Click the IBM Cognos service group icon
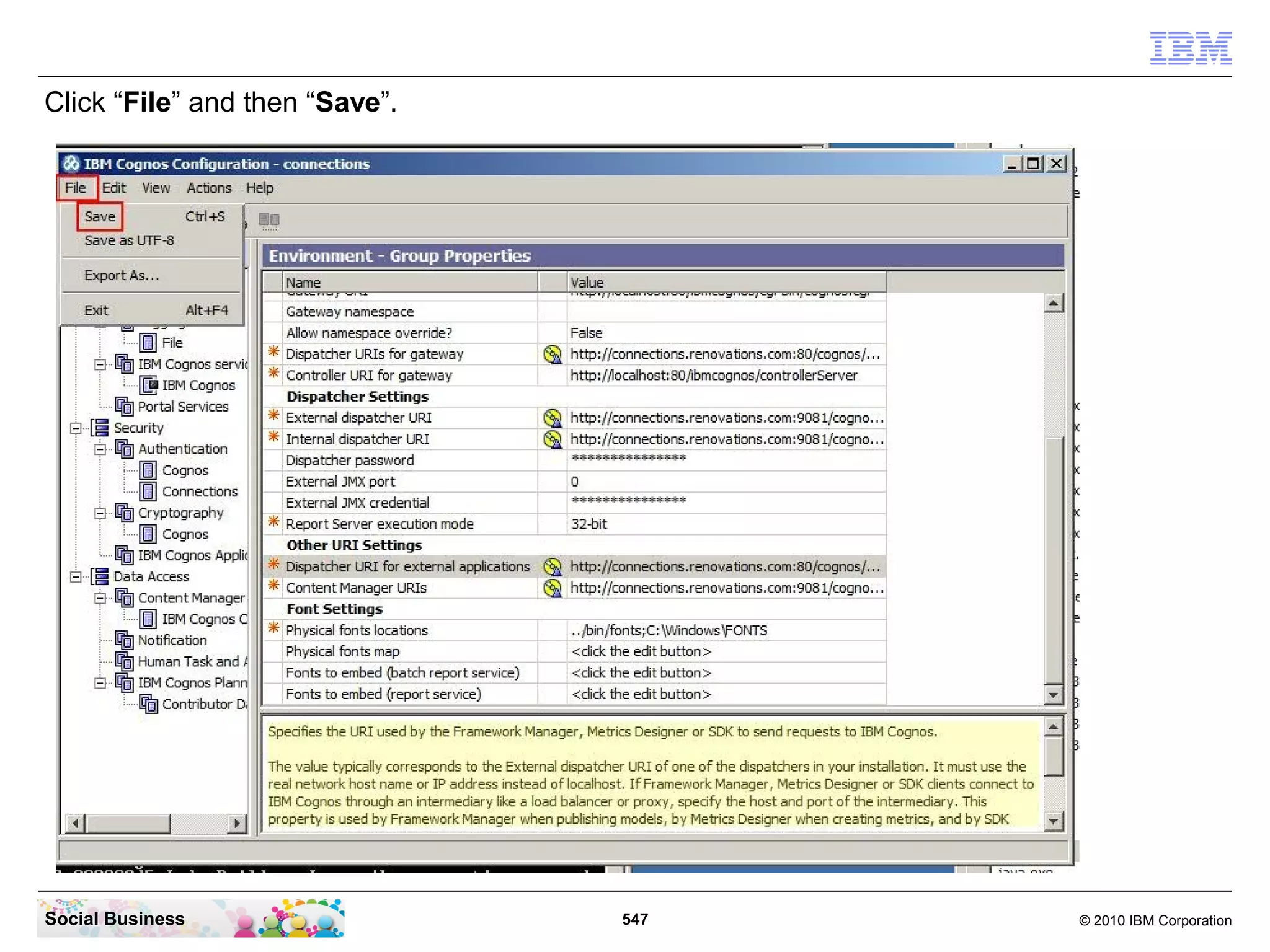This screenshot has height=952, width=1270. (x=124, y=364)
